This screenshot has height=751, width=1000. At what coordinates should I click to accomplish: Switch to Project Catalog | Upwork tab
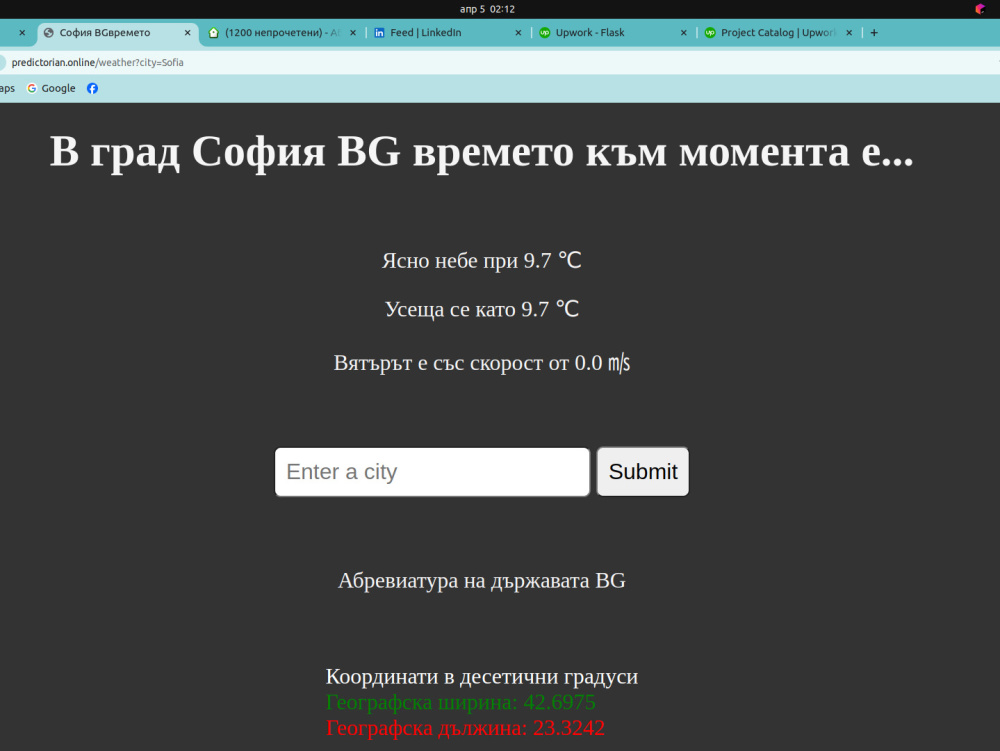(x=777, y=33)
